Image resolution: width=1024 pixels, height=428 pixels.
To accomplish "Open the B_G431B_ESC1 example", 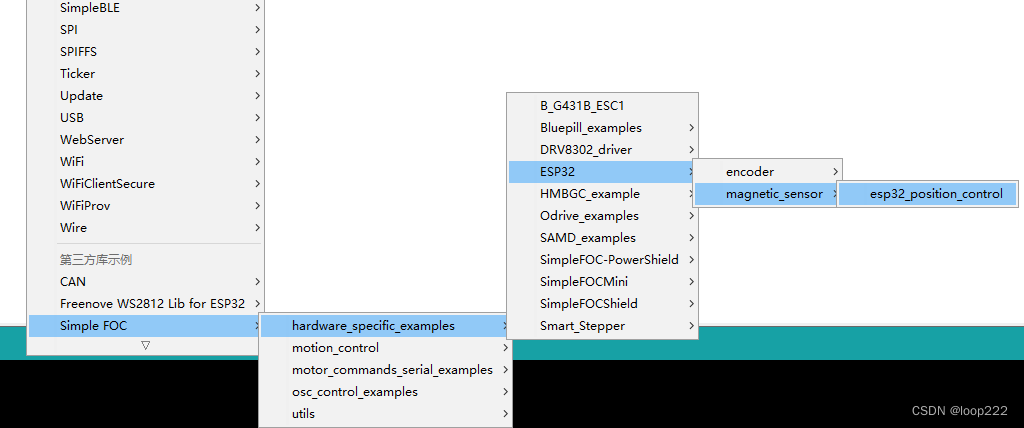I will tap(602, 106).
